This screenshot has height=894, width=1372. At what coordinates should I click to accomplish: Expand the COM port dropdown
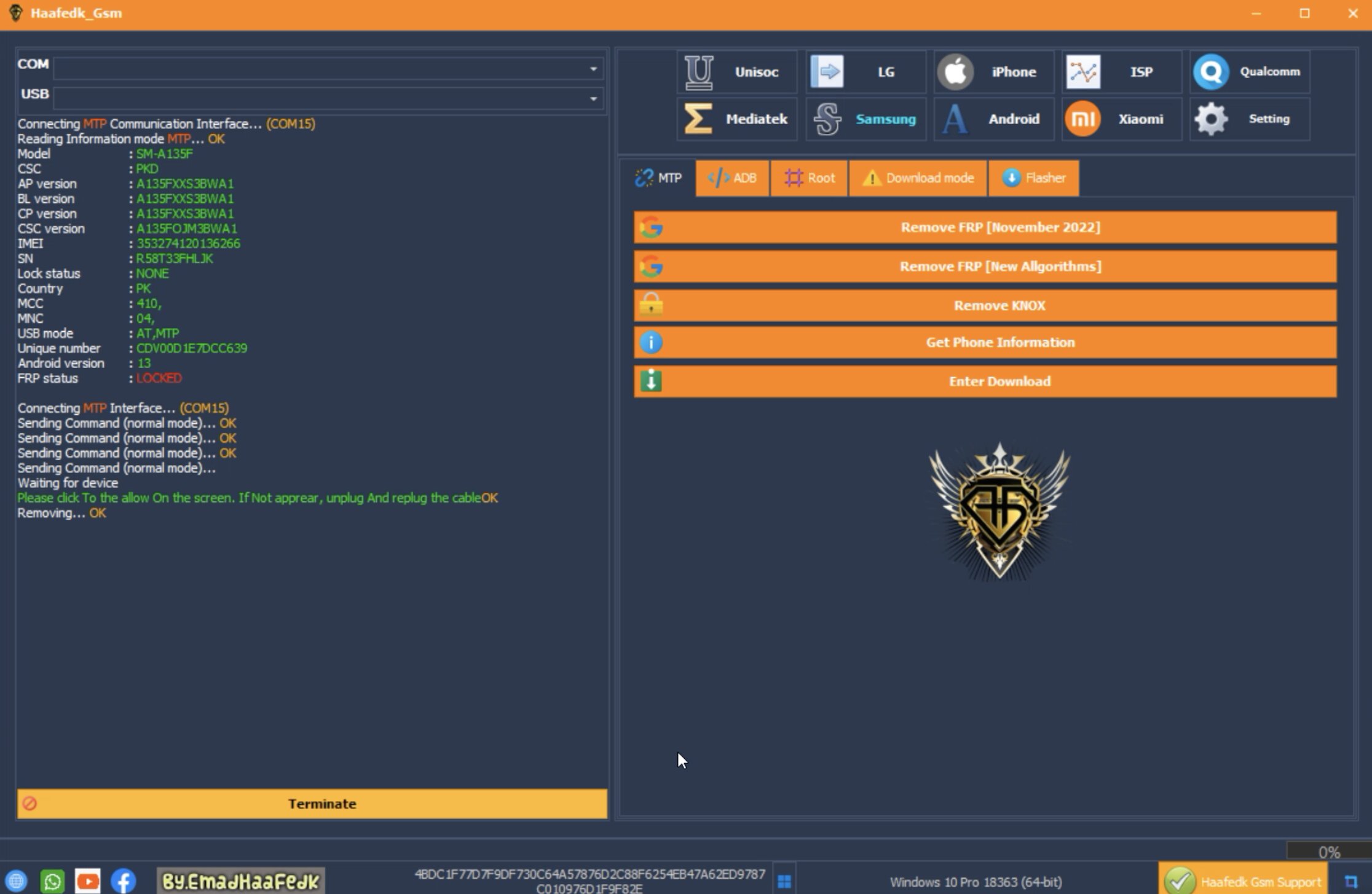593,69
